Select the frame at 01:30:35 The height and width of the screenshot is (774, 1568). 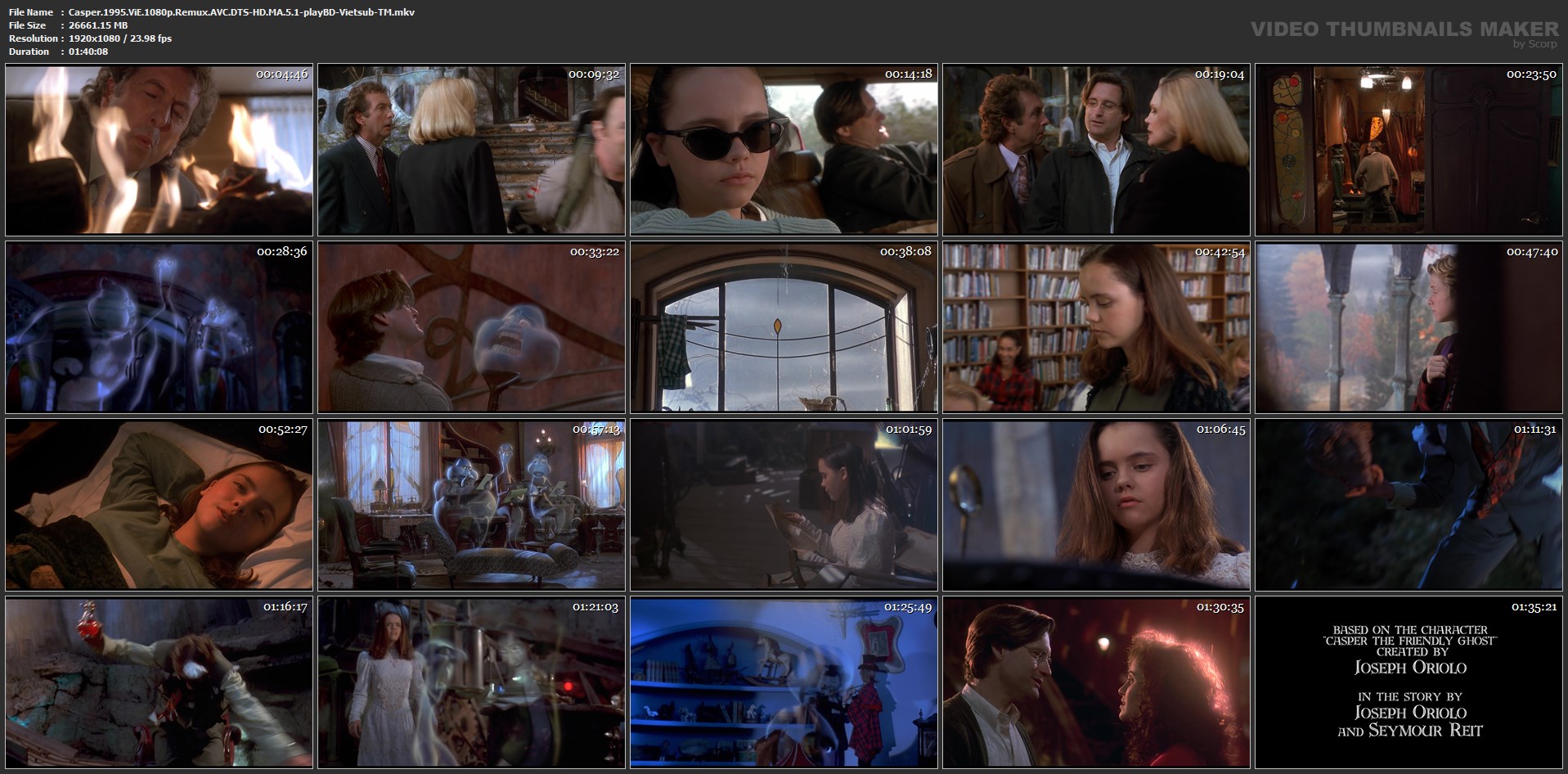(1096, 682)
